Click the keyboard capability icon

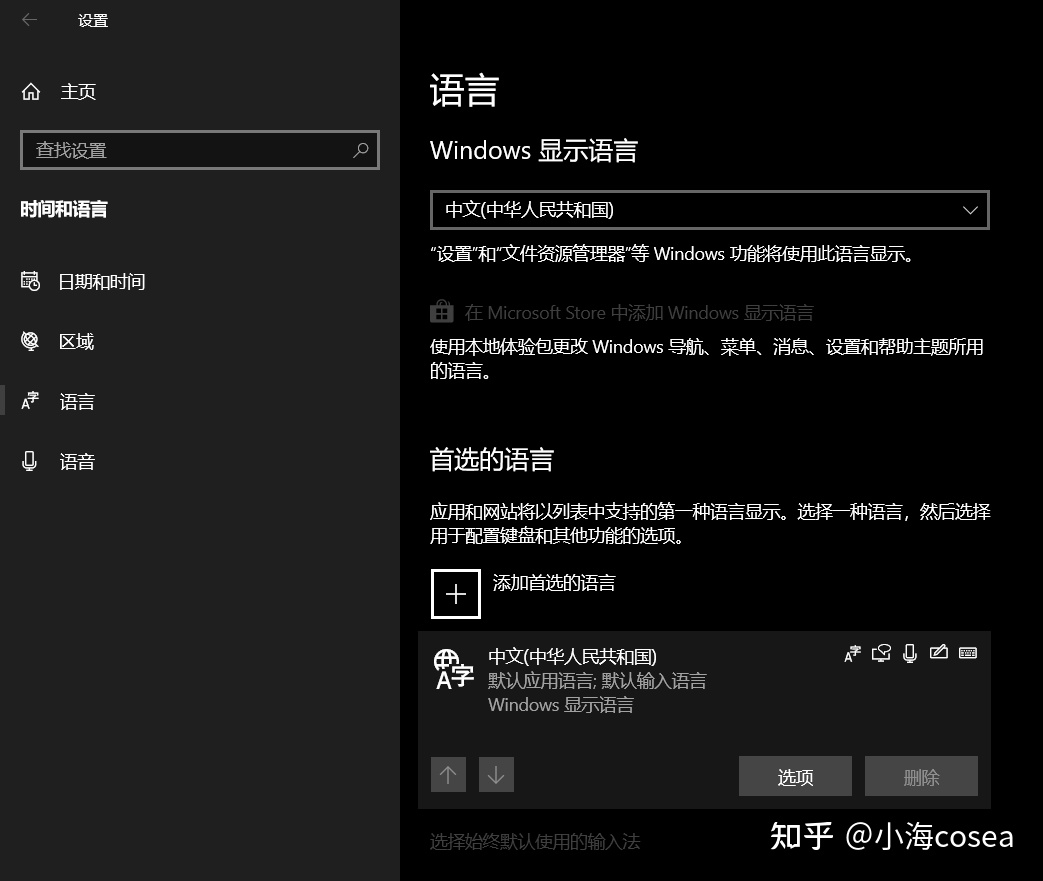968,653
